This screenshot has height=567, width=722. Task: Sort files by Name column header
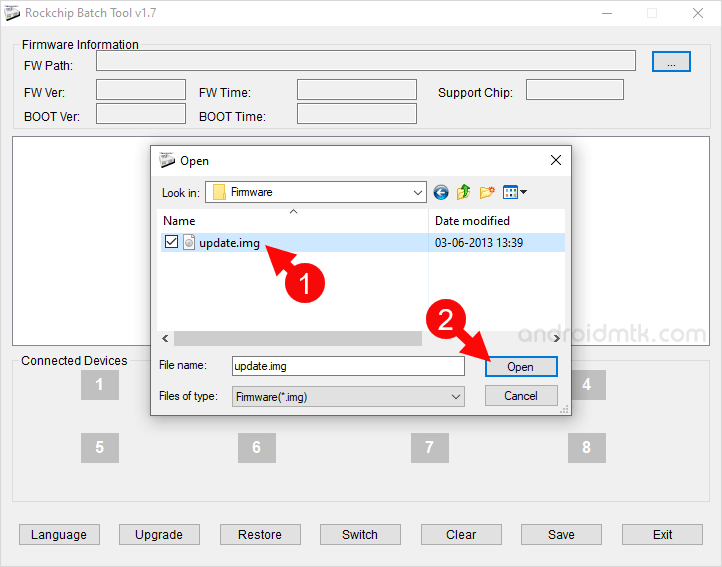[294, 220]
